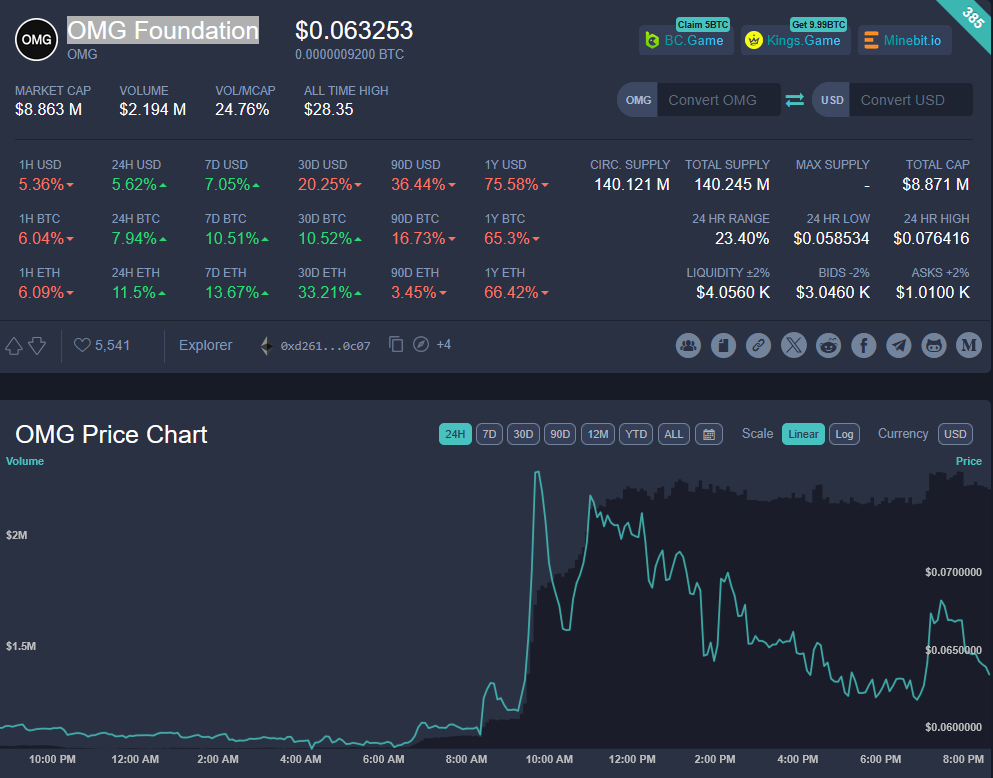Select the 30D chart range
Viewport: 993px width, 778px height.
(x=523, y=434)
